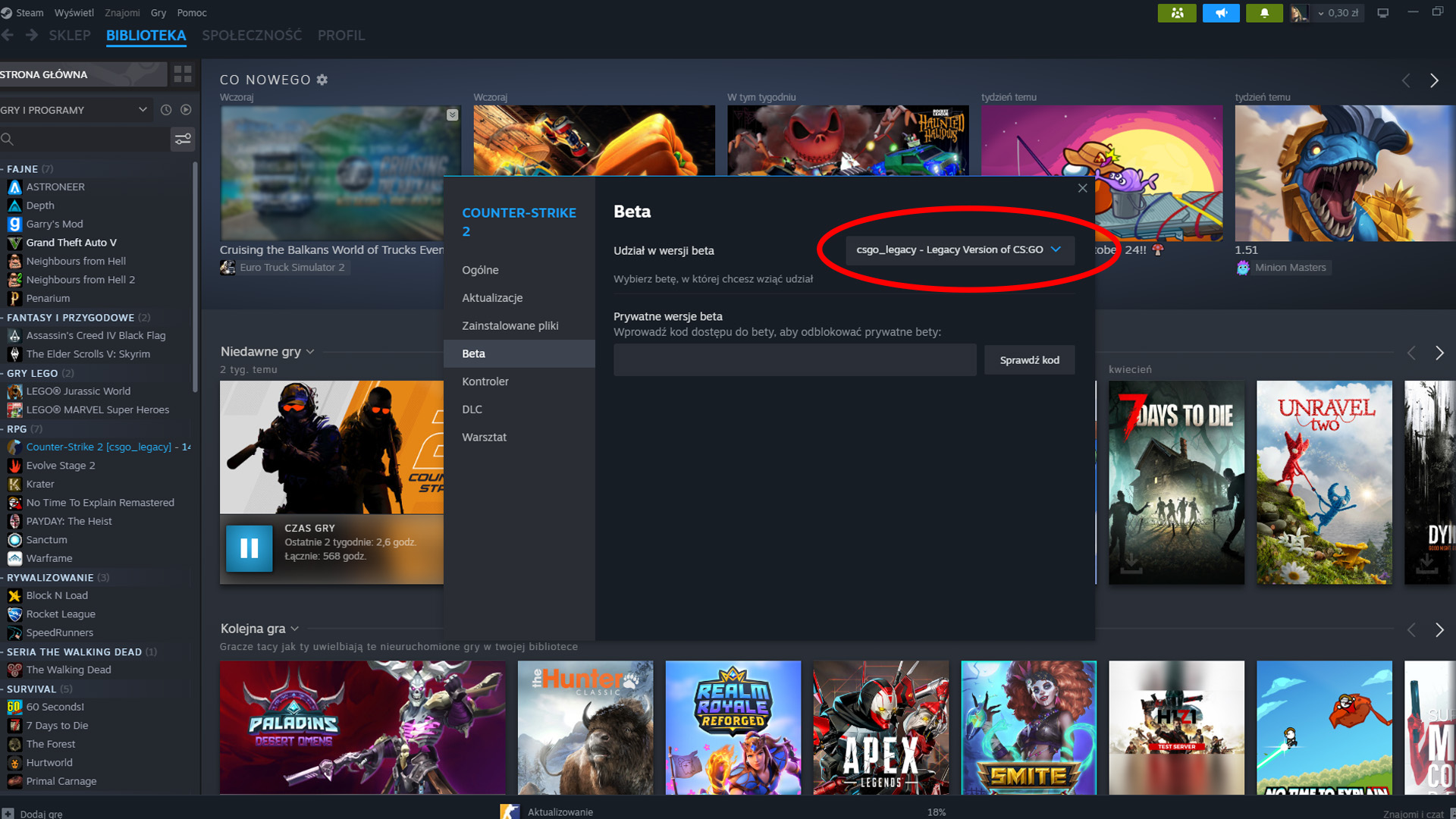
Task: Open advanced library filter settings icon
Action: point(183,139)
